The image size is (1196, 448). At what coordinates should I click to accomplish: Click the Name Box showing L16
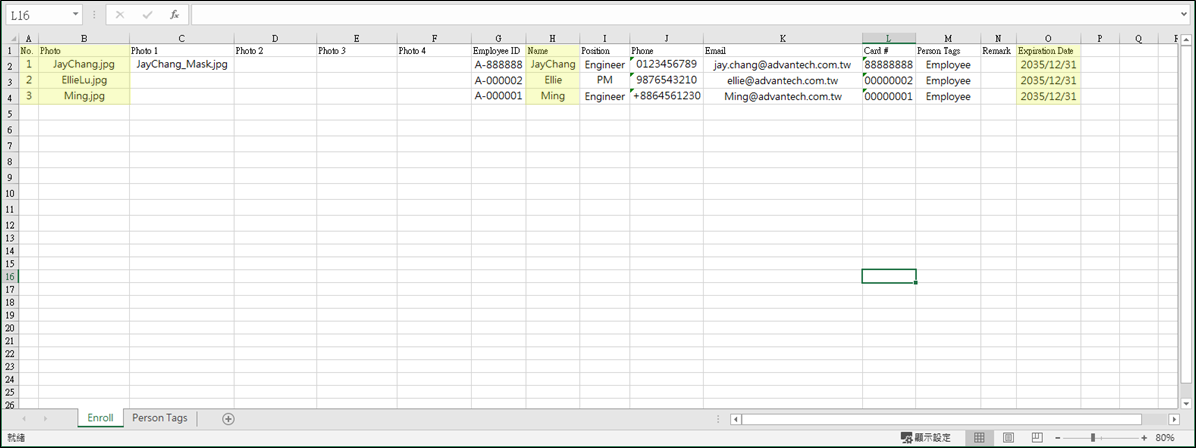(38, 15)
